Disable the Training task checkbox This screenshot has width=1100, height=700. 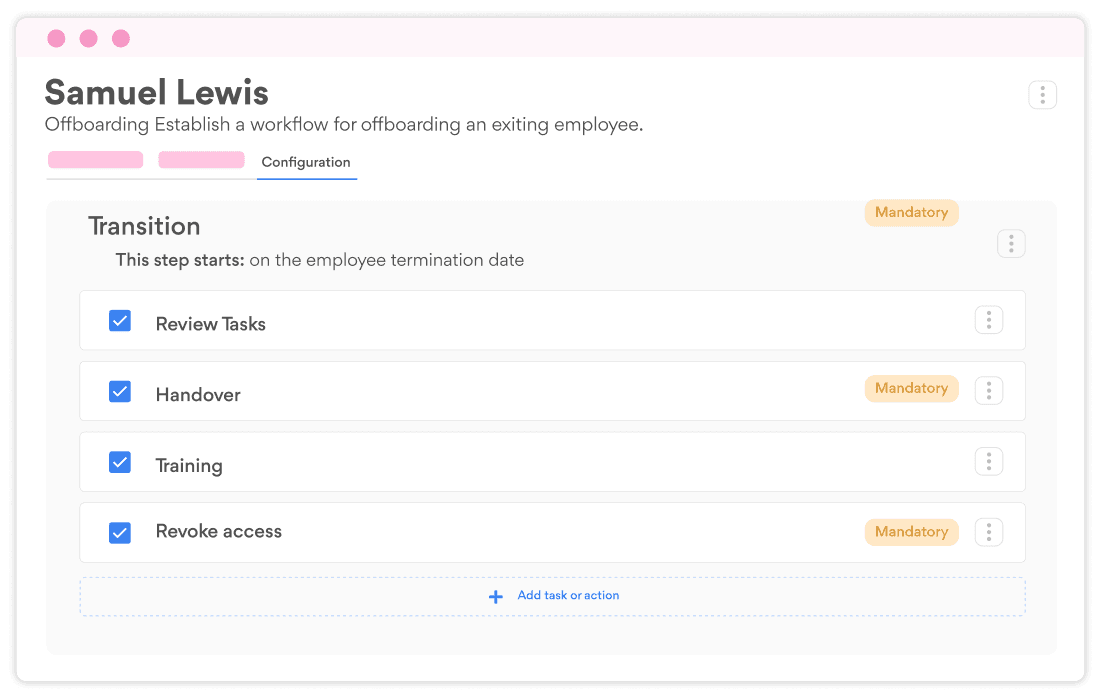pyautogui.click(x=120, y=462)
